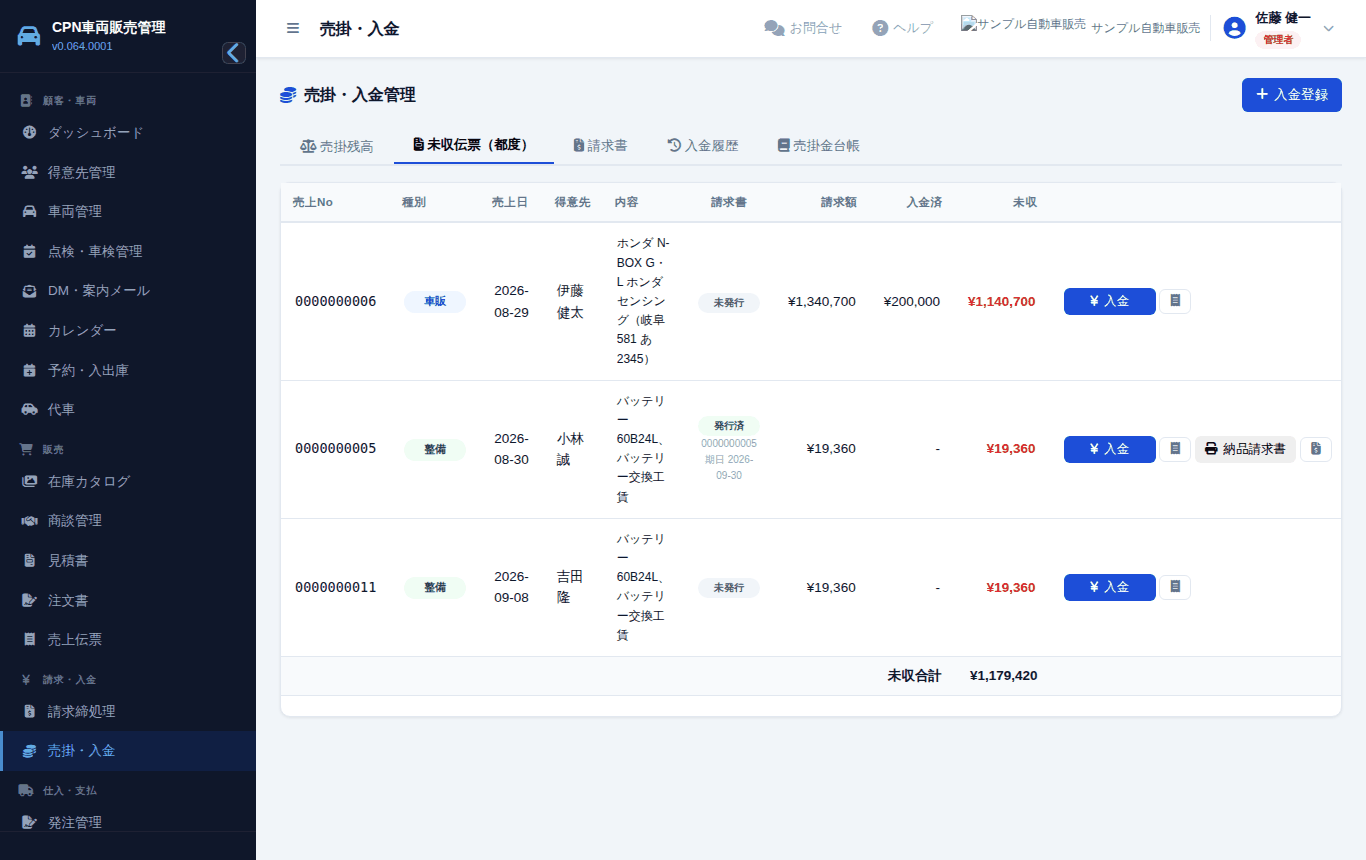Viewport: 1366px width, 860px height.
Task: Open ヘルプ help link
Action: click(x=902, y=28)
